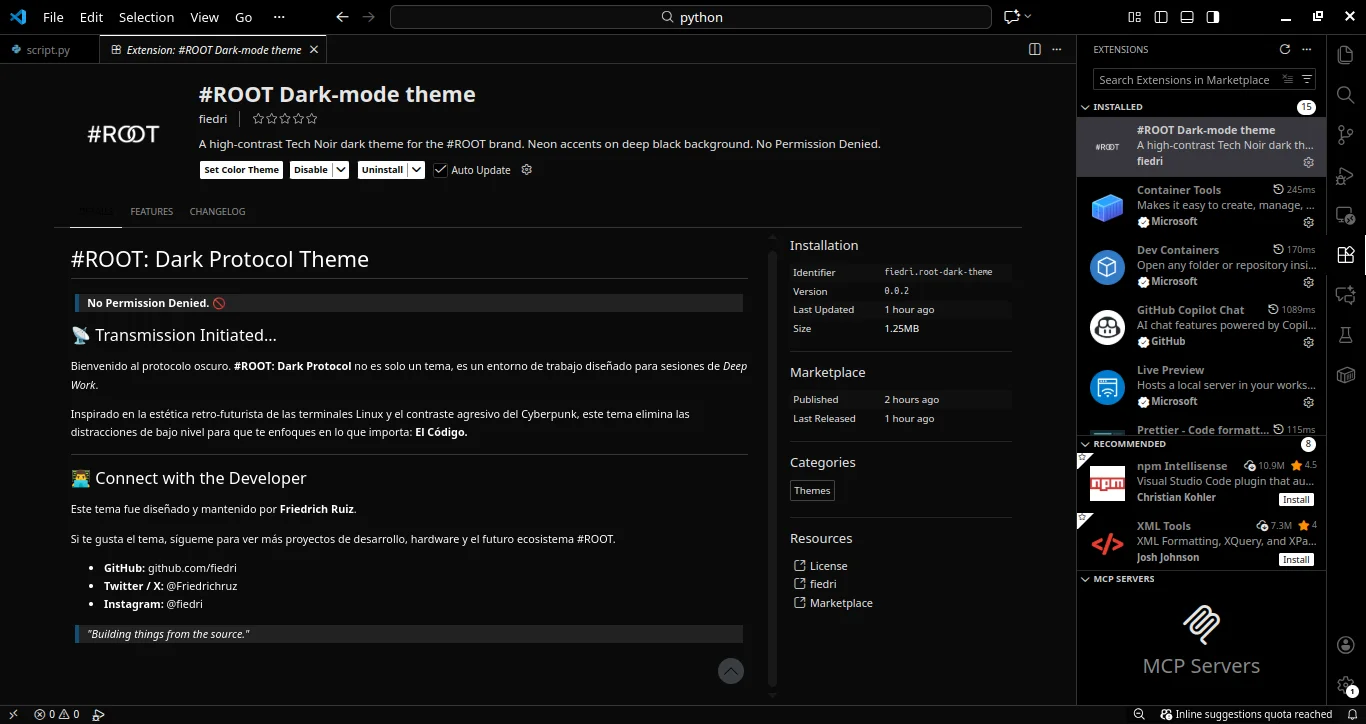Open the Remote Explorer view
The image size is (1366, 724).
point(1346,215)
